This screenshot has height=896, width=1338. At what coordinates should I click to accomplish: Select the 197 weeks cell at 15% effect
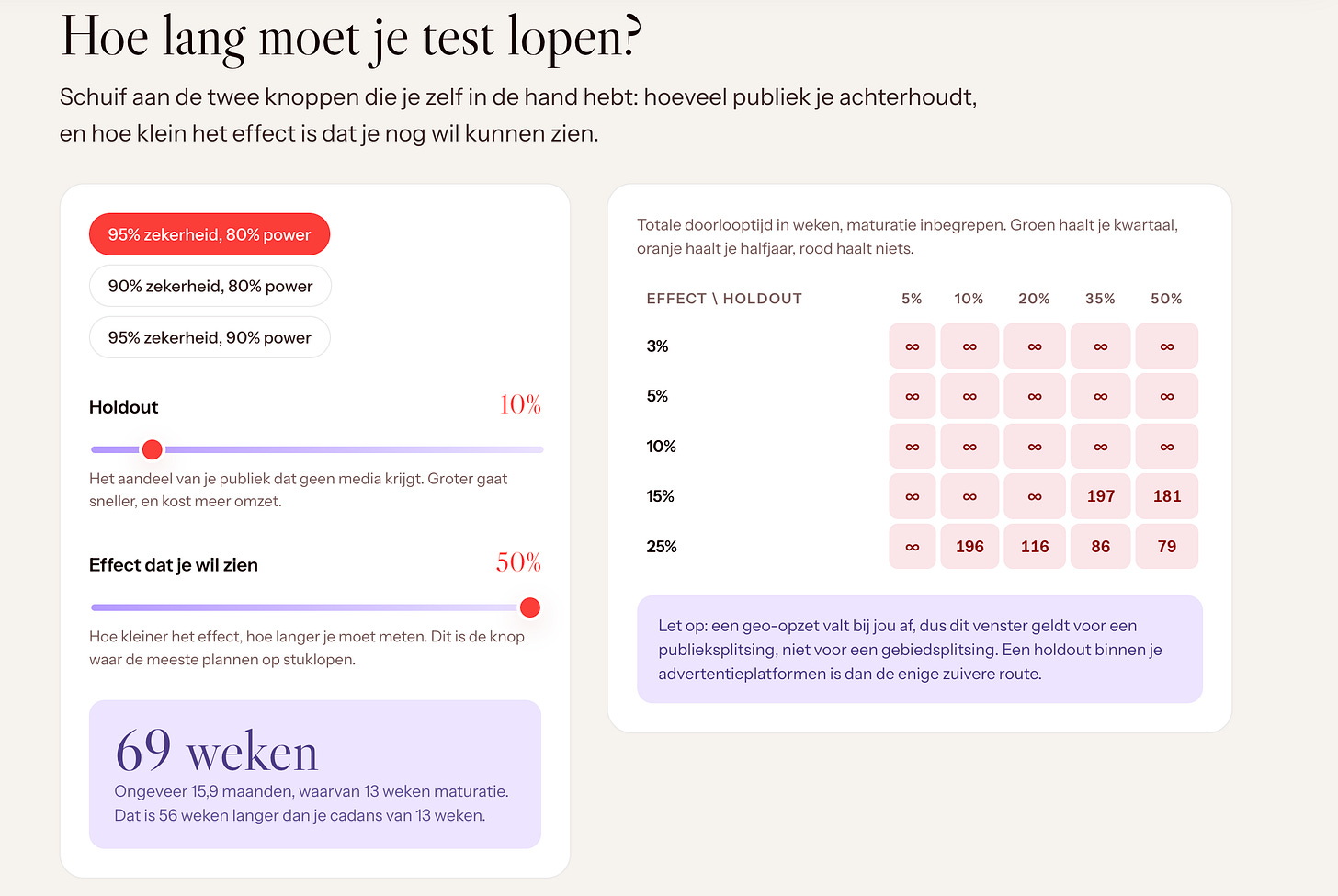tap(1101, 496)
